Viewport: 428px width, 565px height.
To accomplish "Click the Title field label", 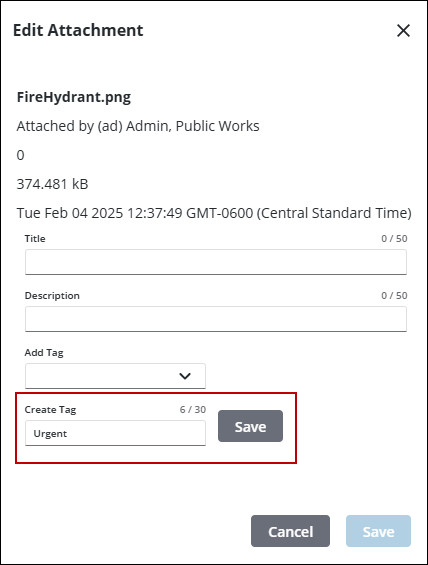I will pos(35,239).
